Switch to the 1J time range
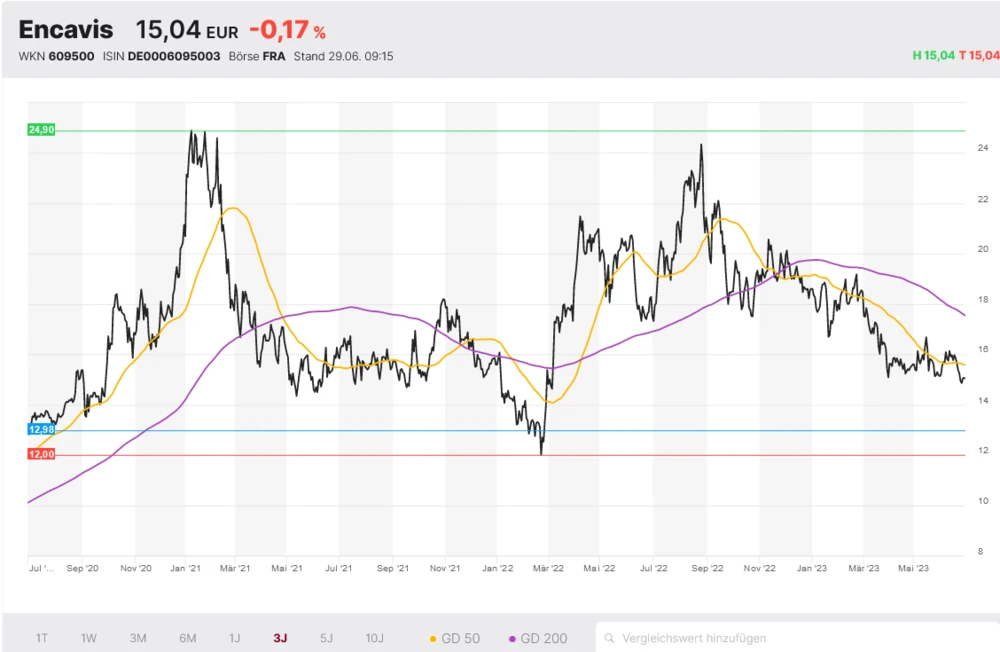Viewport: 1000px width, 652px height. point(234,637)
